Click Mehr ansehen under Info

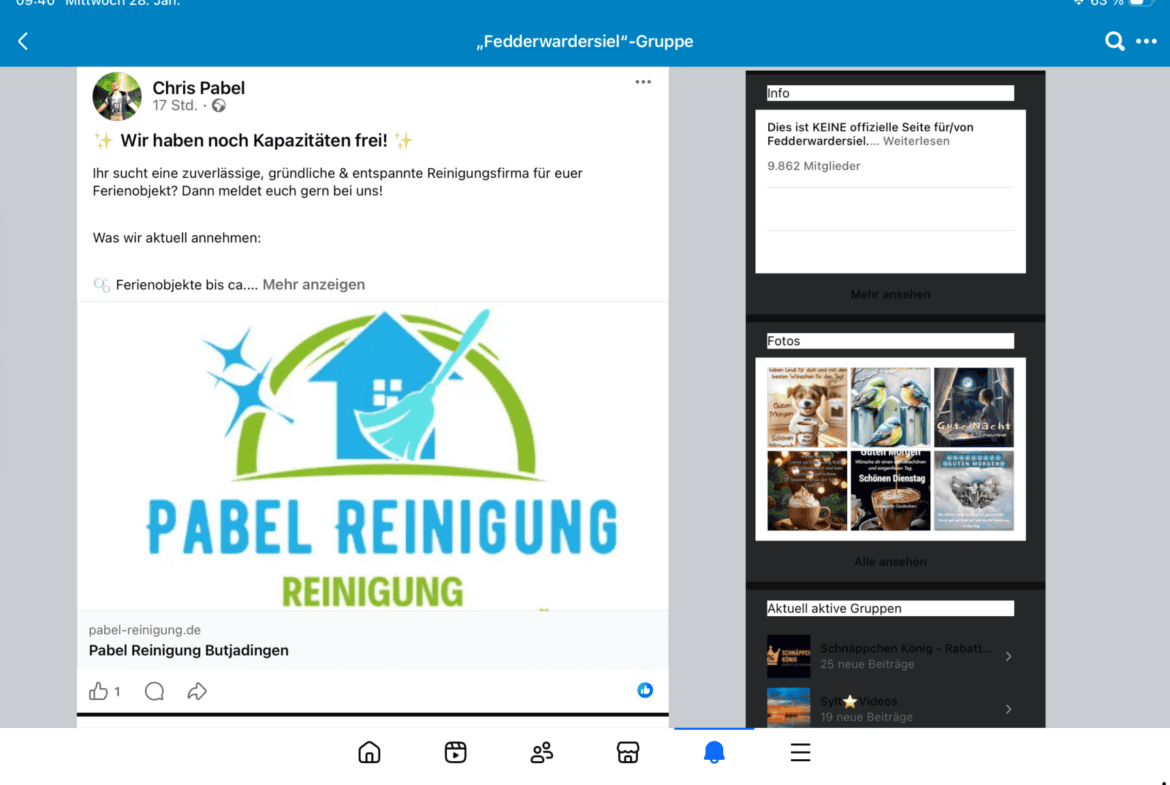click(890, 294)
